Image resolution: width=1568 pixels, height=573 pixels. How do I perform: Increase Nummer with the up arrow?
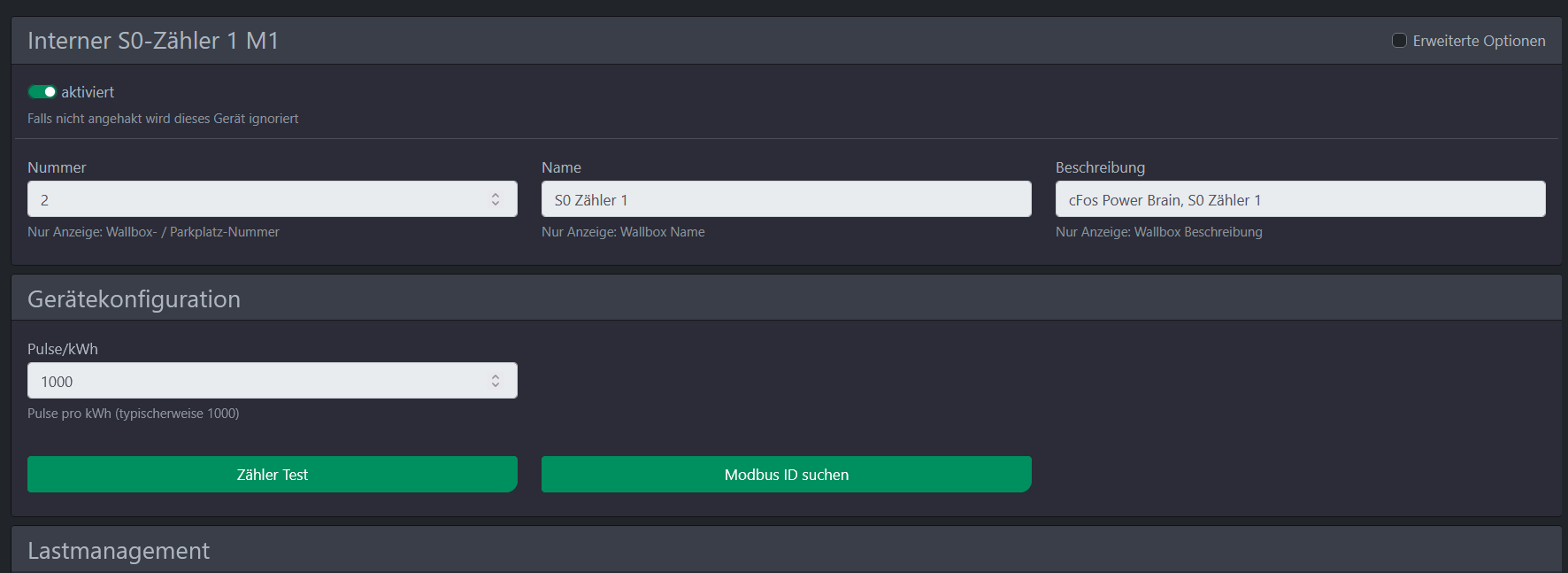496,195
